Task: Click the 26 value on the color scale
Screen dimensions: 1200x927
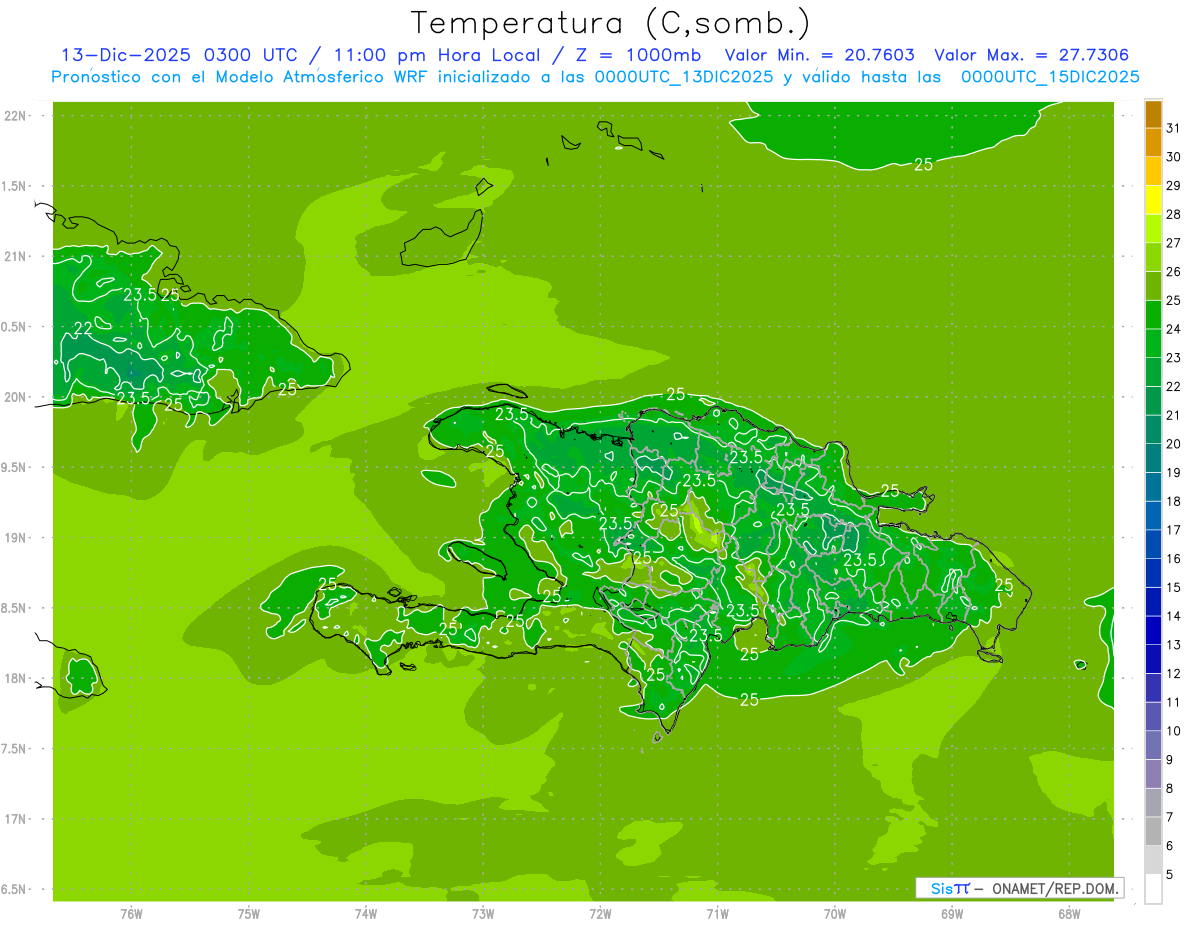Action: pyautogui.click(x=1173, y=272)
